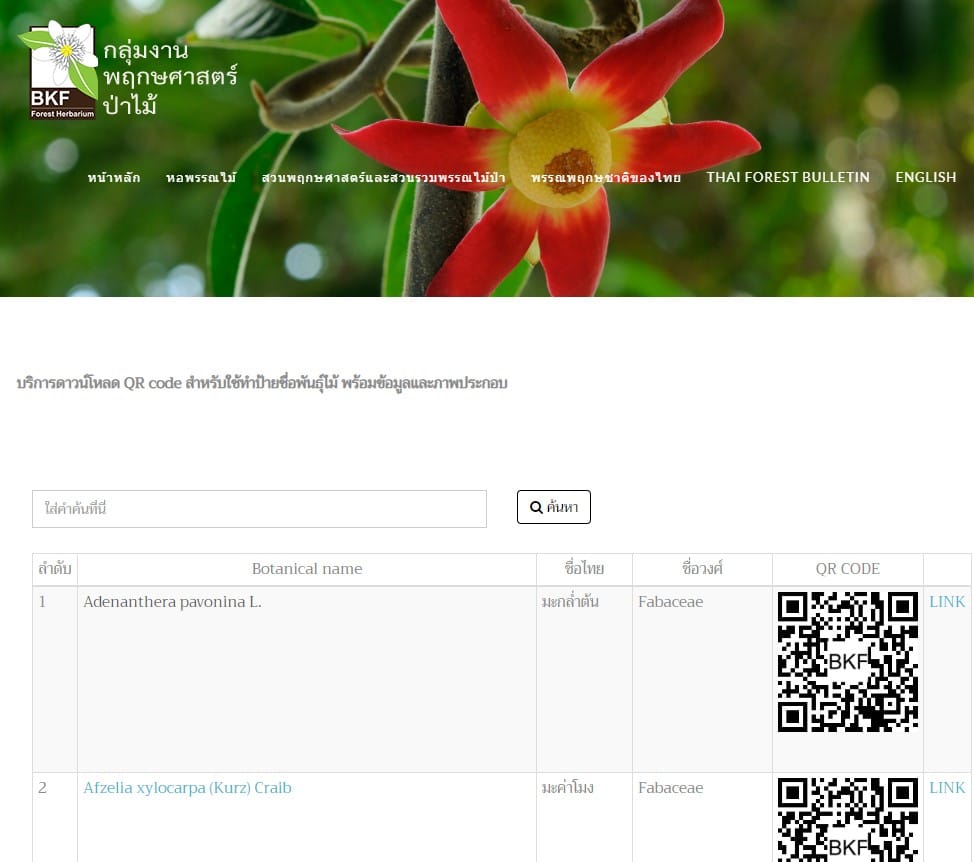Select the ชื่อวงศ์ column header
Image resolution: width=974 pixels, height=862 pixels.
coord(702,569)
